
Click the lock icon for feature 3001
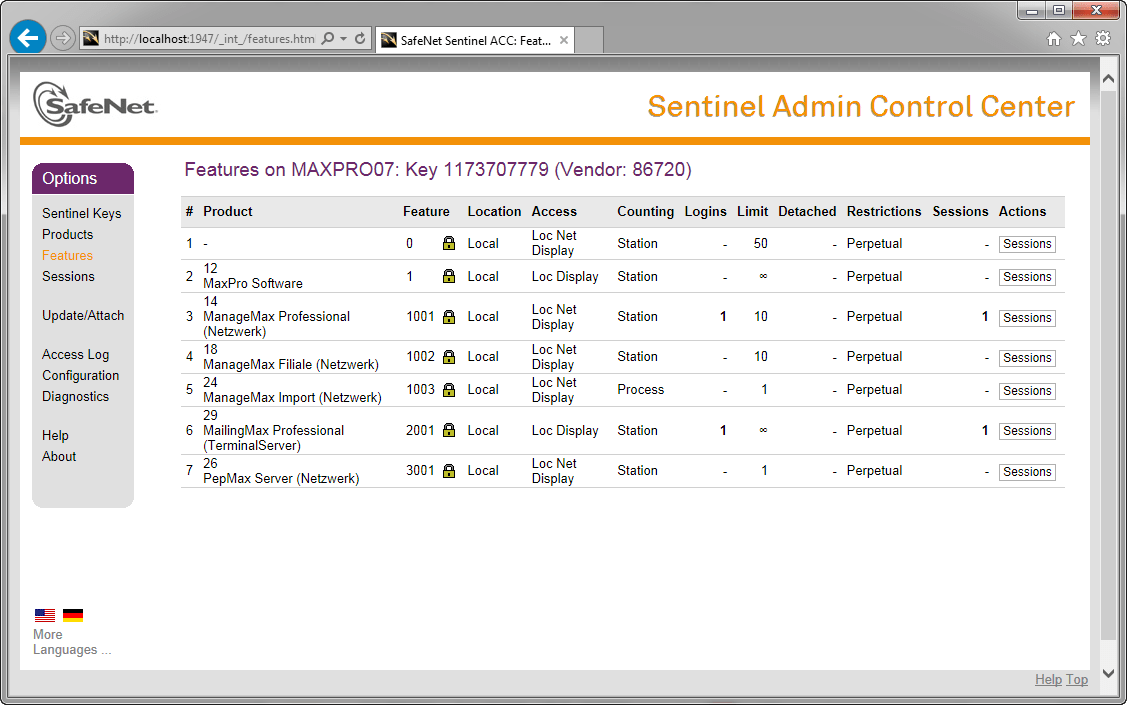coord(448,471)
